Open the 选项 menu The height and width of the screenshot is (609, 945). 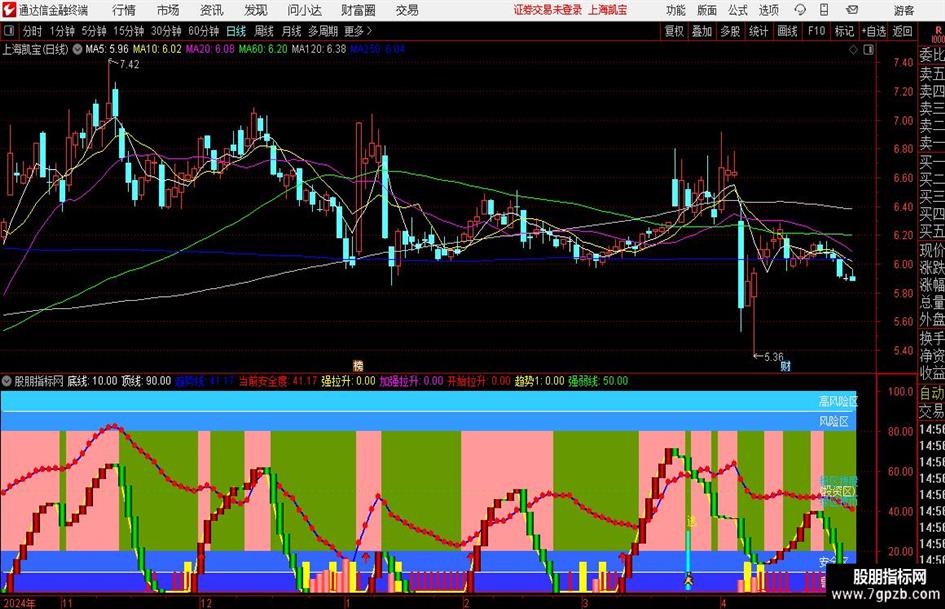769,10
